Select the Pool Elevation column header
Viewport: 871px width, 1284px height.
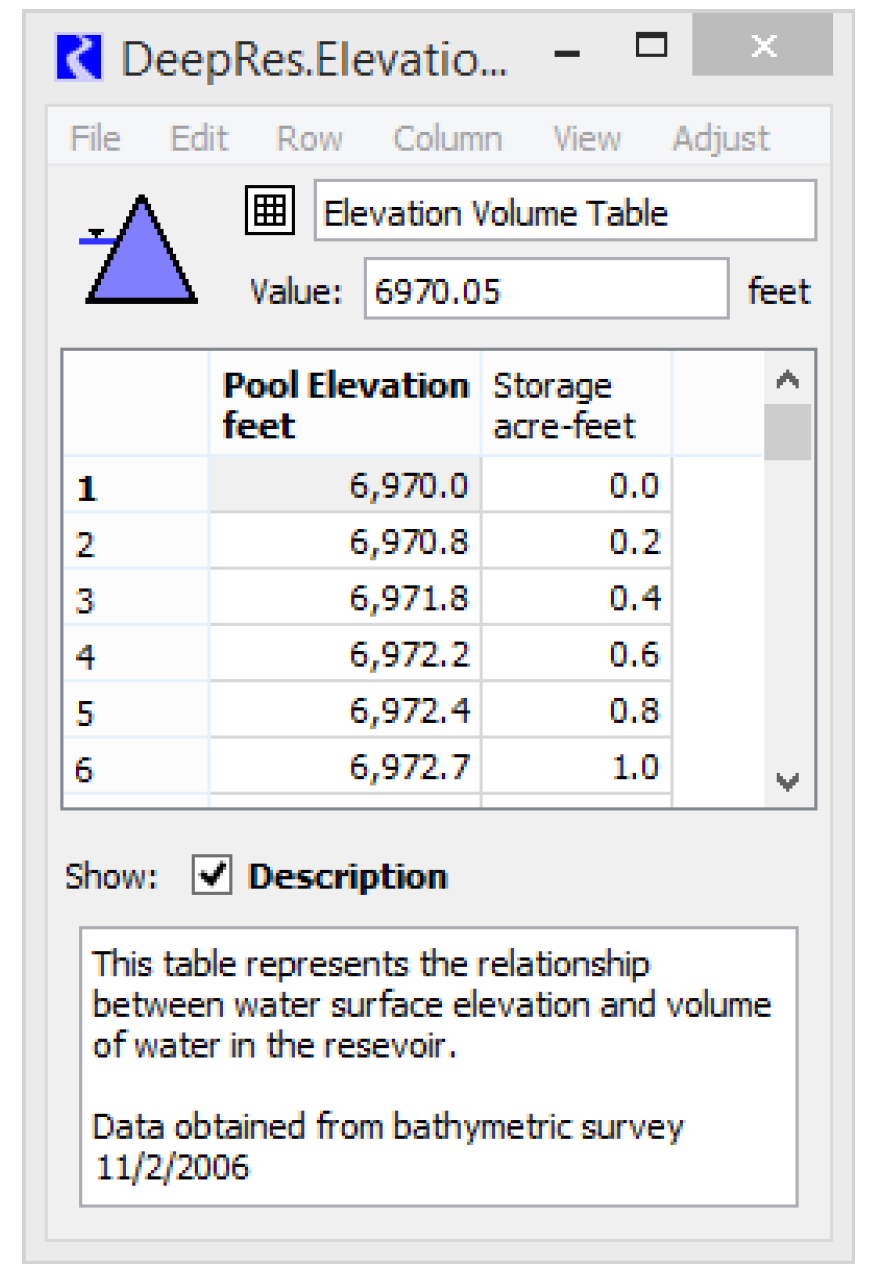pyautogui.click(x=345, y=405)
